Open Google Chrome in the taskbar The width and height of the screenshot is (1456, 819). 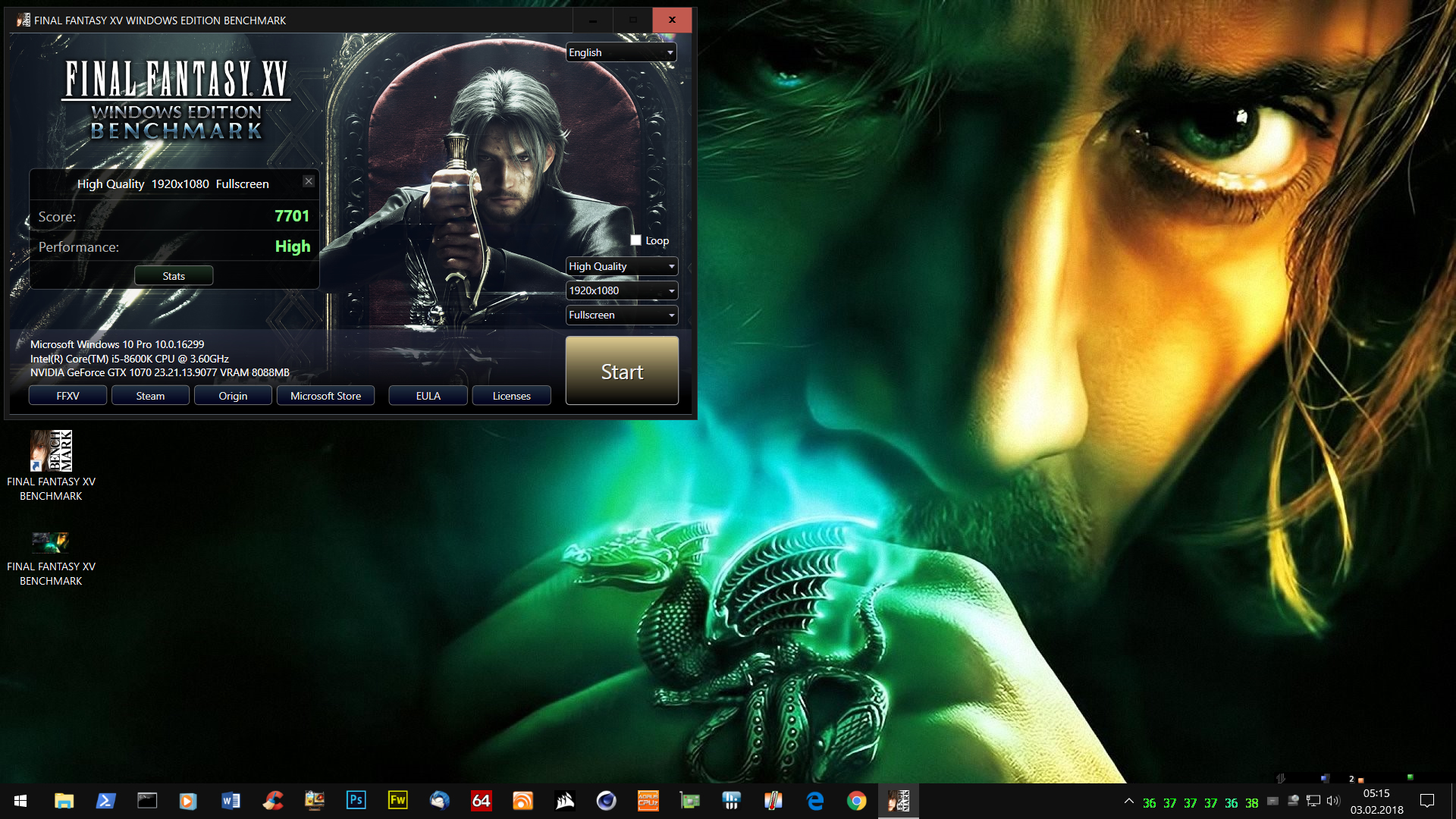point(856,801)
